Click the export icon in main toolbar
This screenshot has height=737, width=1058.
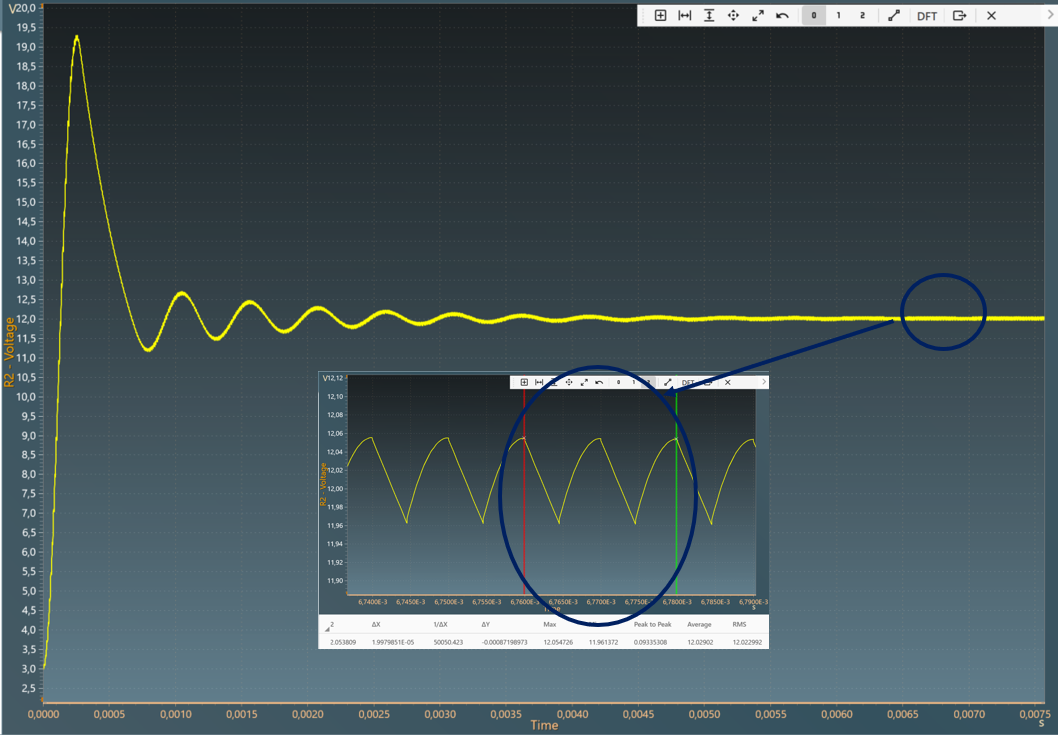(959, 16)
